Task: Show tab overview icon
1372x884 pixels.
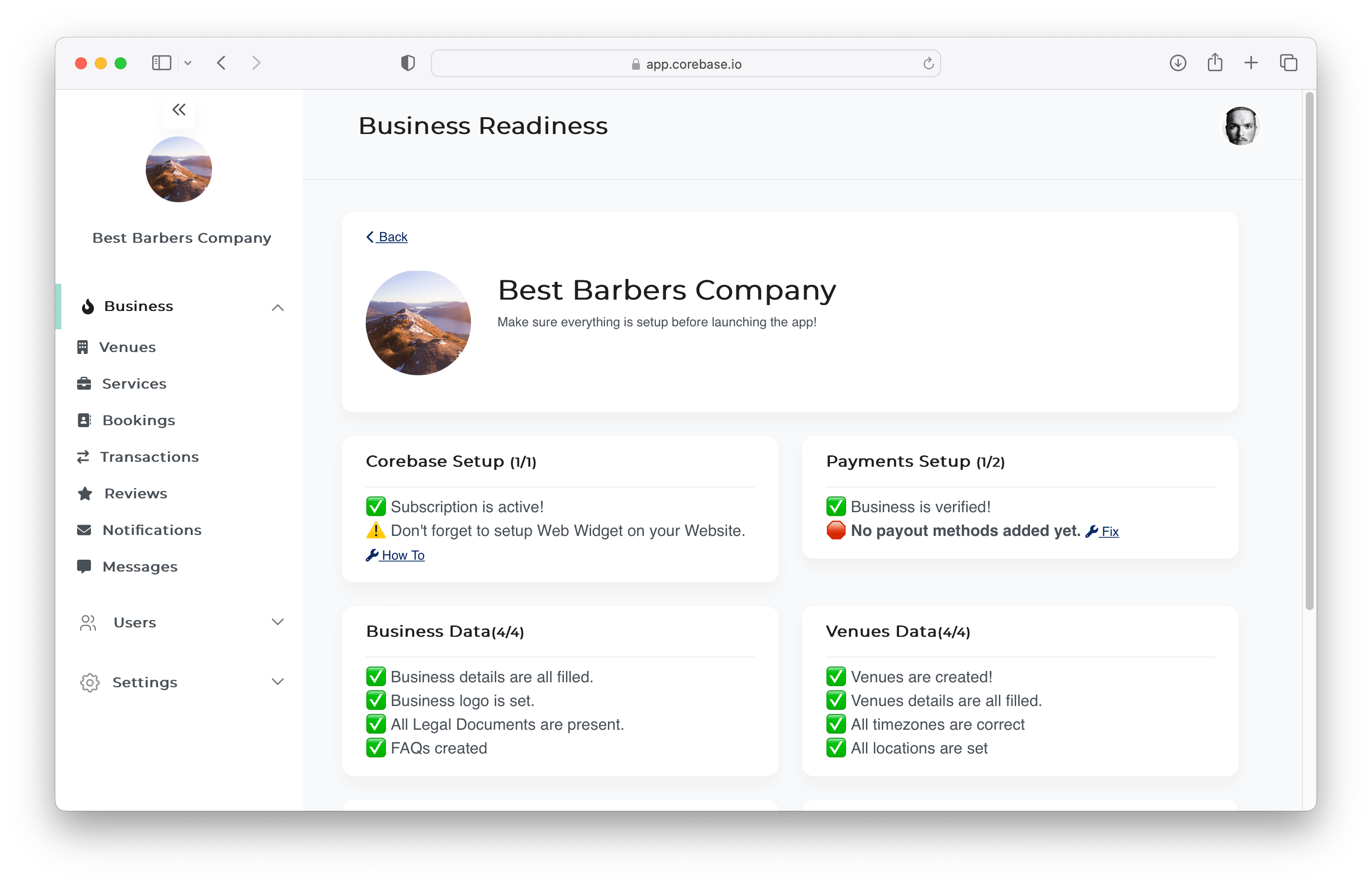Action: click(1288, 63)
